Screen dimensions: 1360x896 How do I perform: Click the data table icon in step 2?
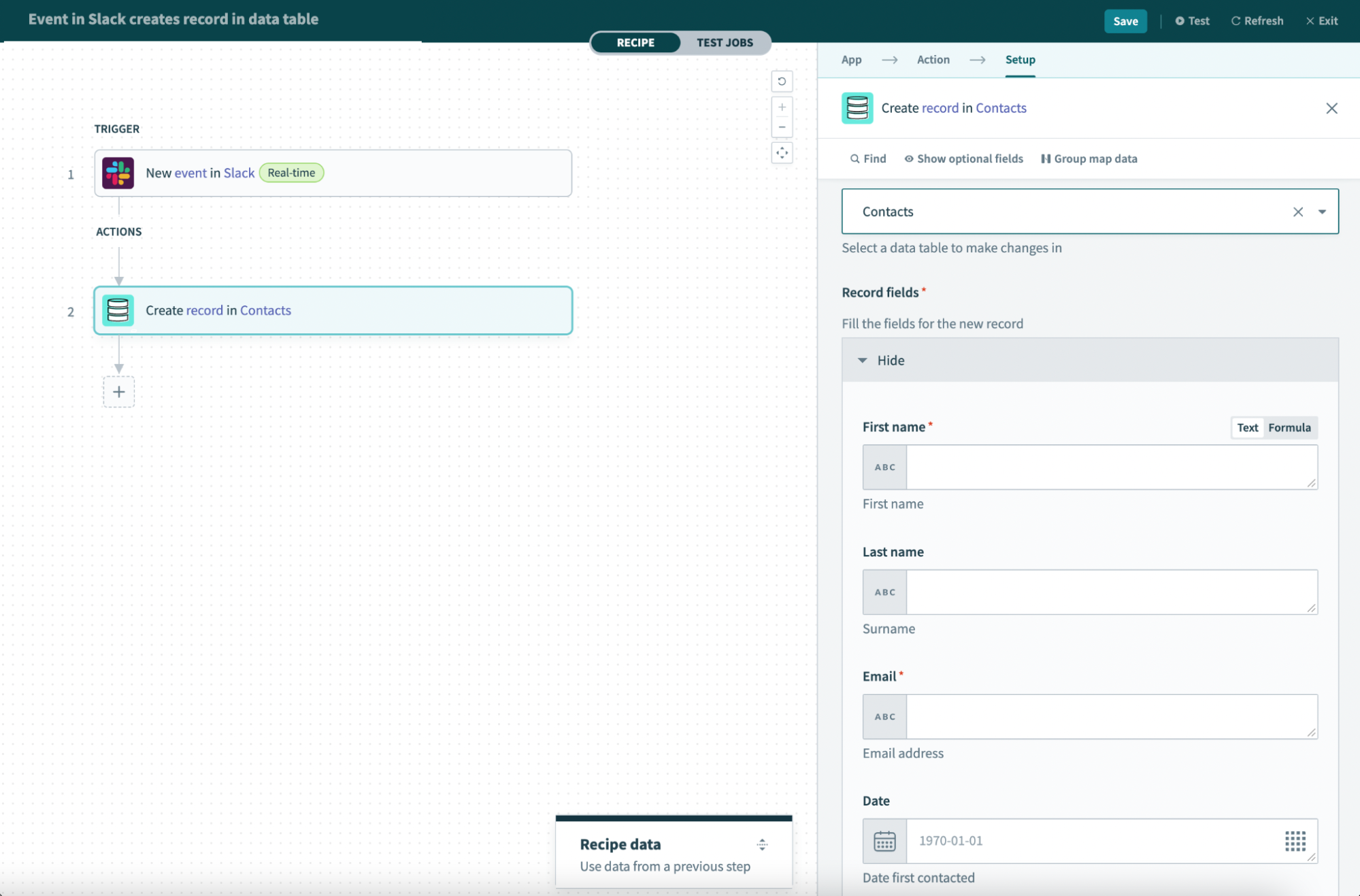[118, 310]
